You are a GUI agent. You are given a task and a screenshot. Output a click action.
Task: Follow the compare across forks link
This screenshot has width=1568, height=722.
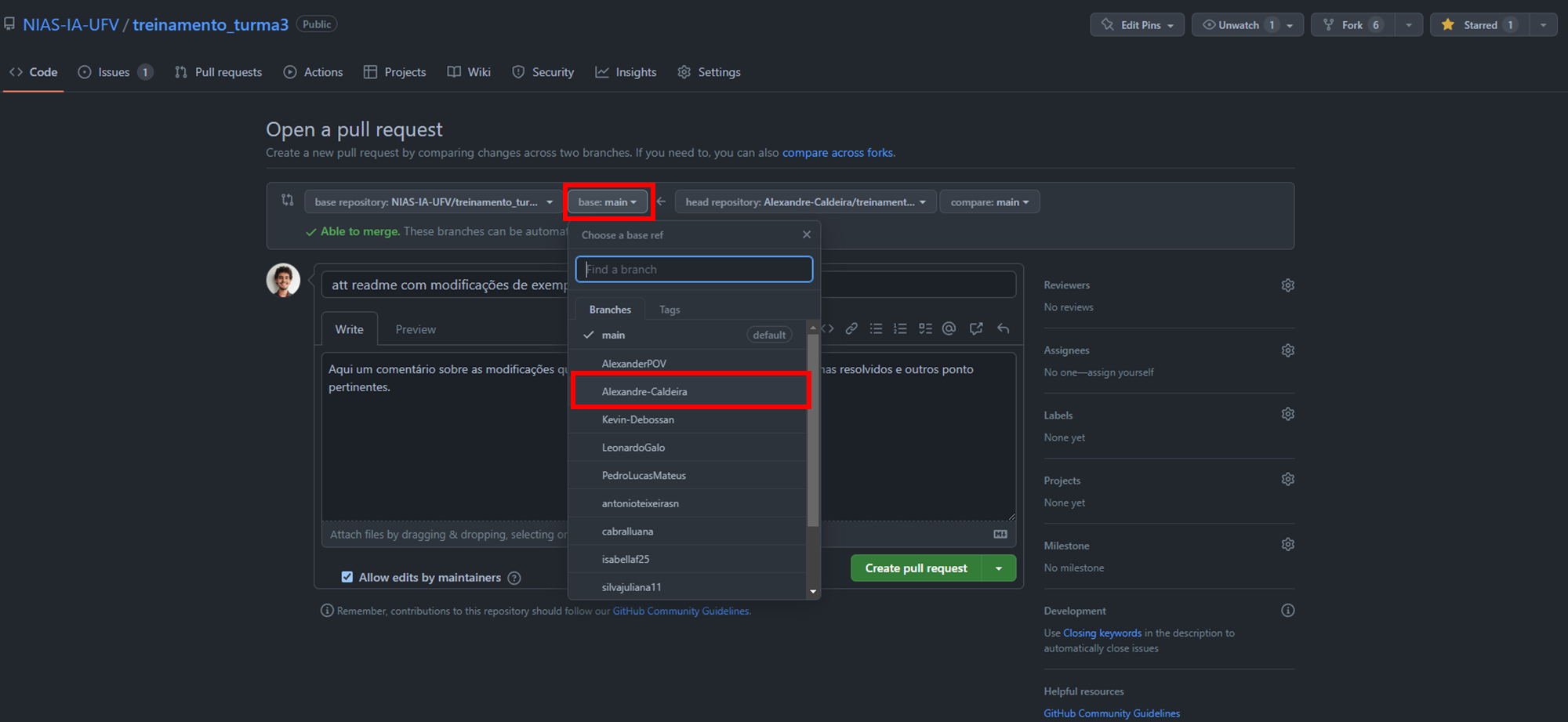[838, 153]
